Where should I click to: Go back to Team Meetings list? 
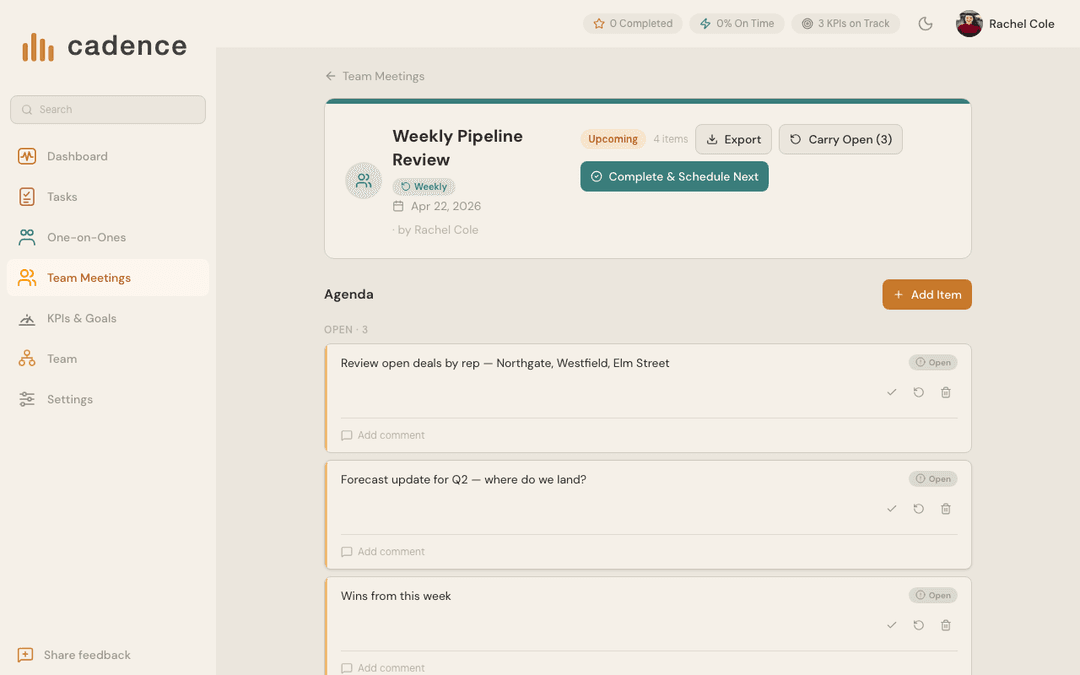[375, 76]
